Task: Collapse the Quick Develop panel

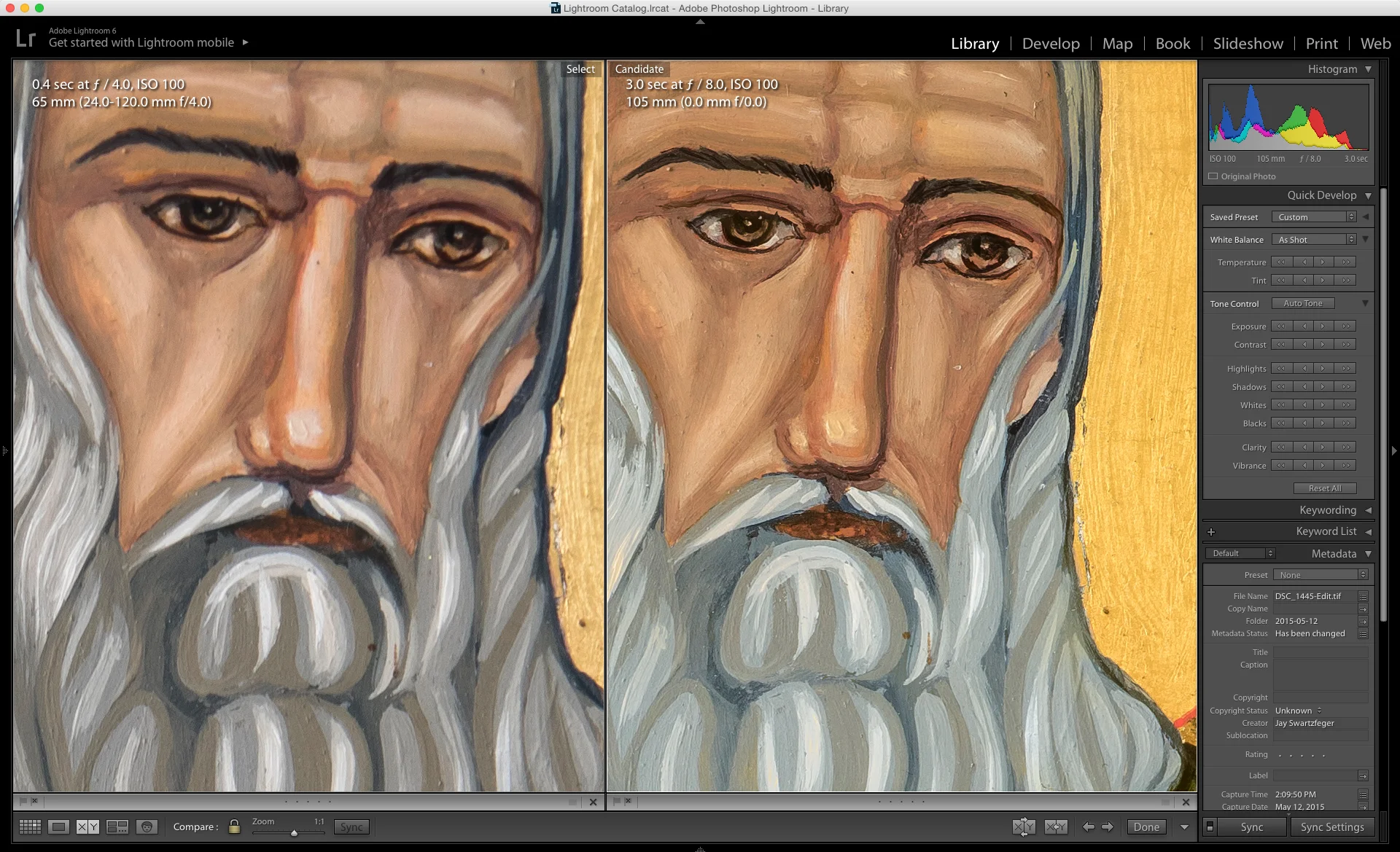Action: tap(1368, 195)
